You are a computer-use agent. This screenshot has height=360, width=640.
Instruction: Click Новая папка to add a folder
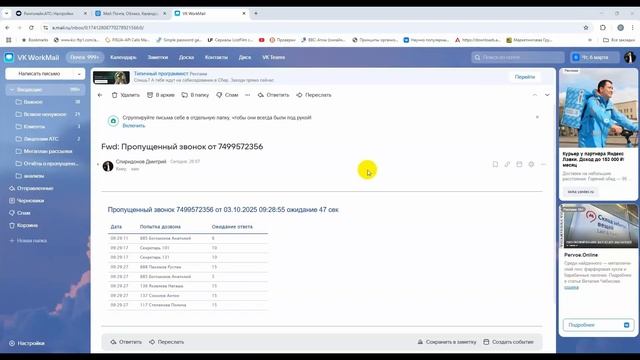[29, 241]
